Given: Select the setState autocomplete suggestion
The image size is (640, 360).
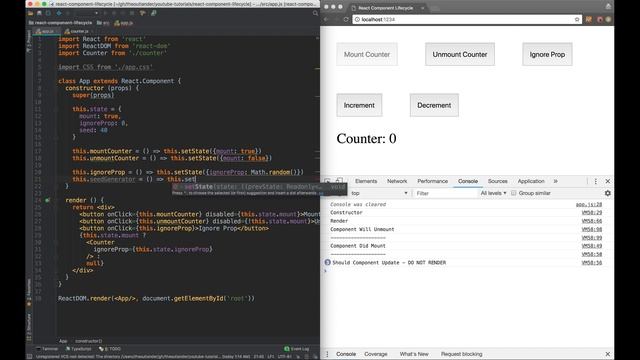Looking at the screenshot, I should click(259, 187).
